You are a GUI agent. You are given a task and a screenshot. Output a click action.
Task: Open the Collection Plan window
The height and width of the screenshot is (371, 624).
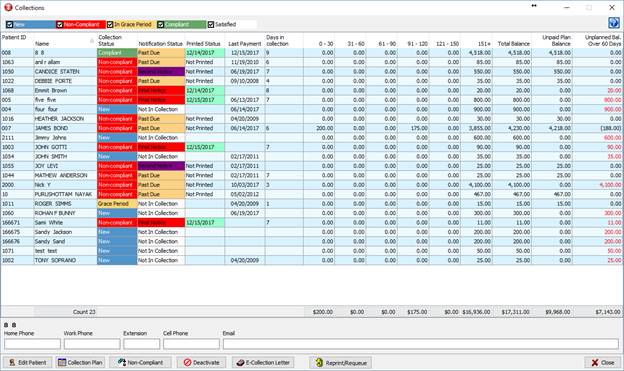click(80, 362)
